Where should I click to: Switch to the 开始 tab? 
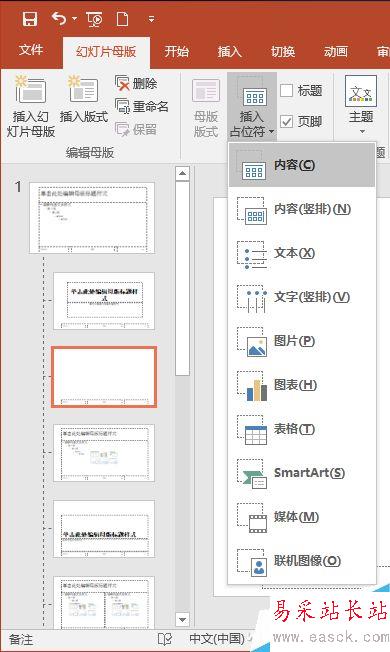pos(176,52)
